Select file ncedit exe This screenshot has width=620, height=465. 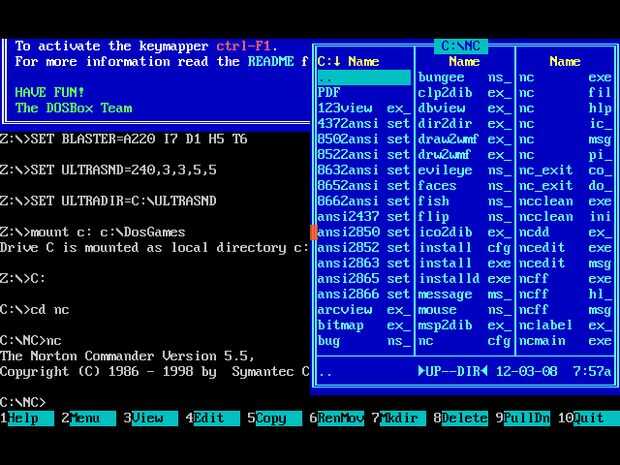(565, 248)
